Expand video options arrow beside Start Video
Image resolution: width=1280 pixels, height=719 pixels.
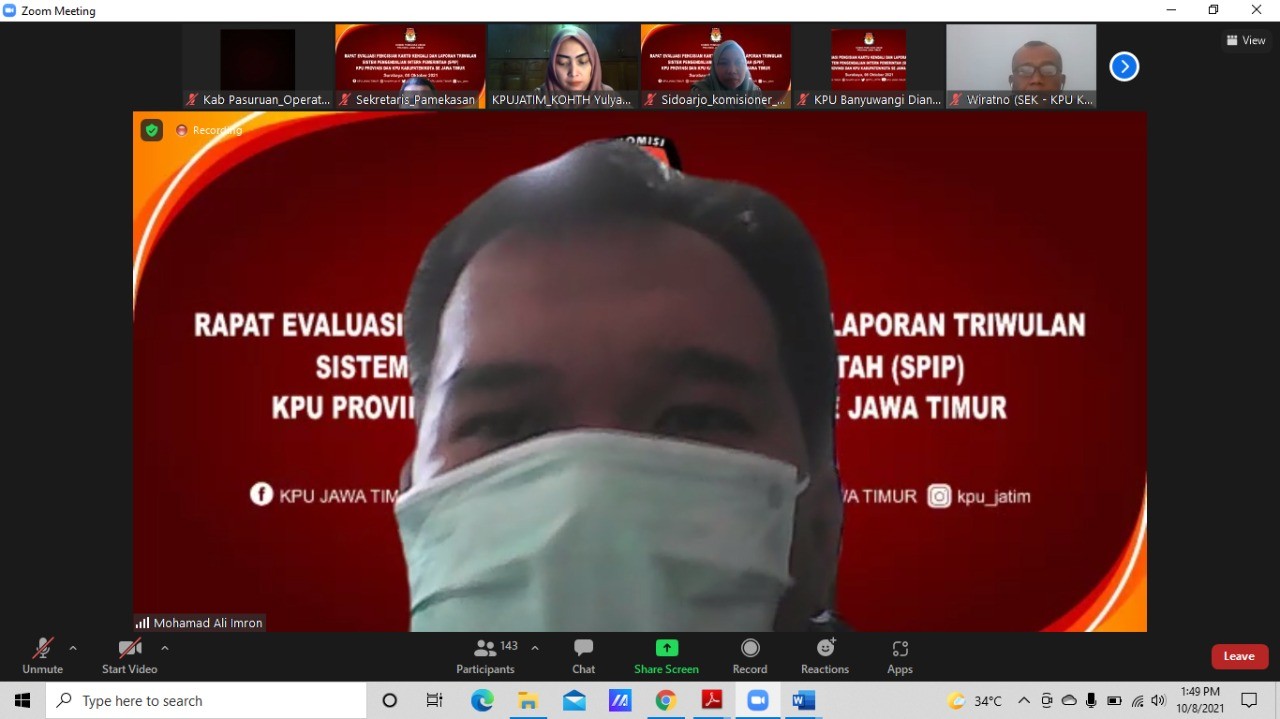click(x=165, y=648)
